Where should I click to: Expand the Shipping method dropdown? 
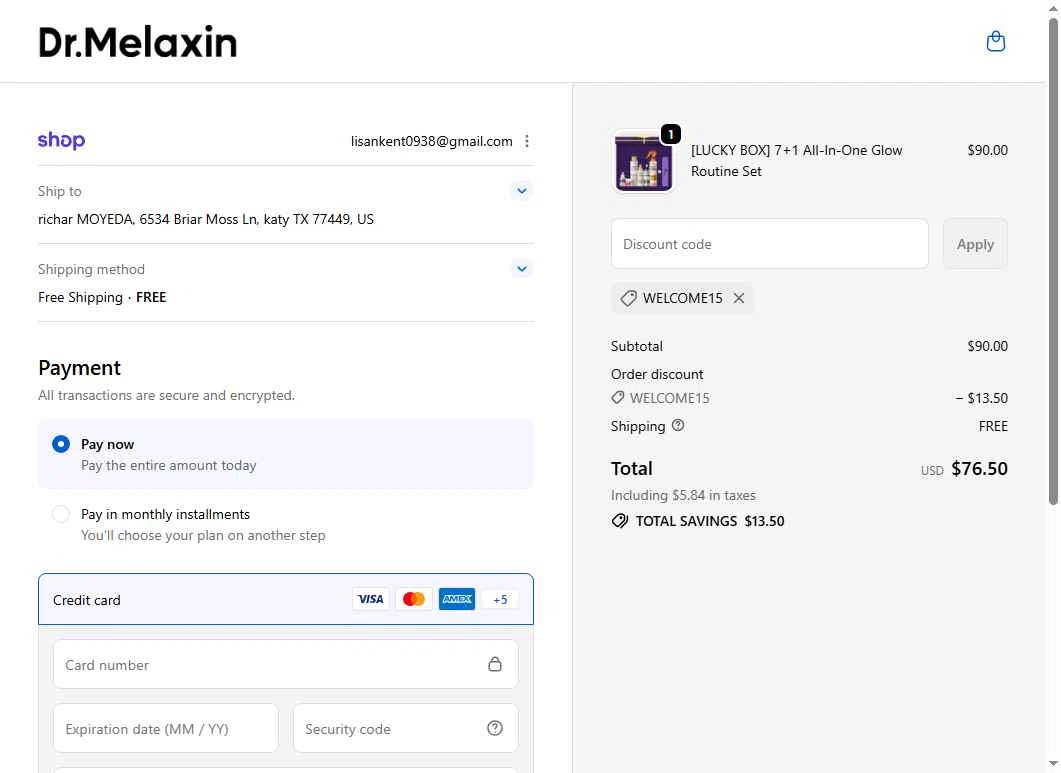[x=522, y=269]
